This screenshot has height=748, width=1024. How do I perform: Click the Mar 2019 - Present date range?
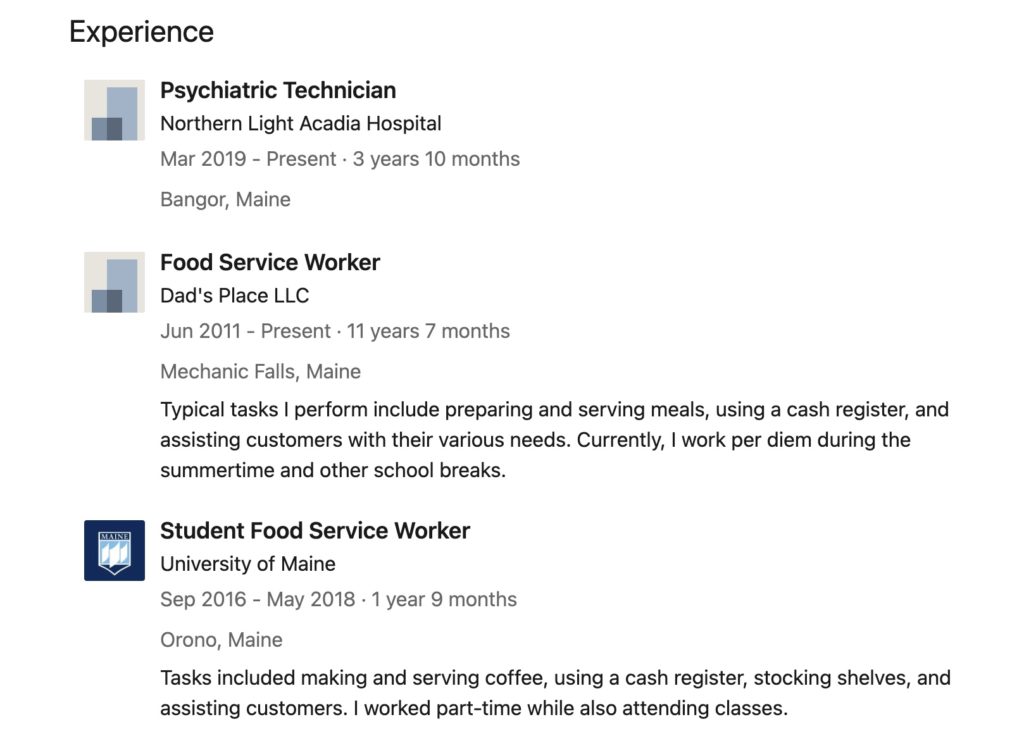coord(246,159)
